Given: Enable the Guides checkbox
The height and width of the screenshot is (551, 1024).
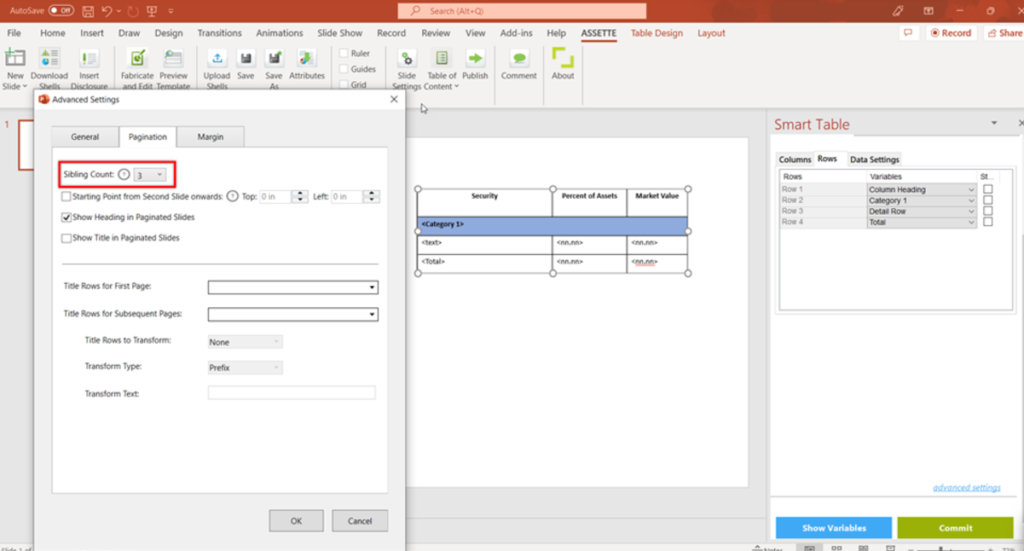Looking at the screenshot, I should click(x=344, y=69).
